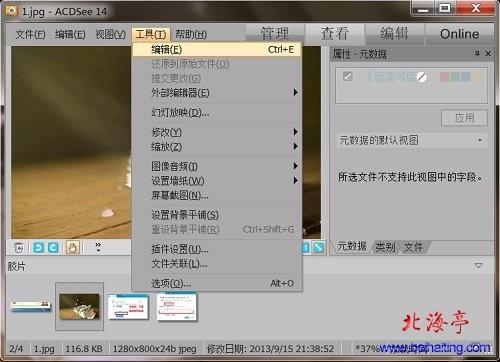
Task: Choose 选项(O)... Alt+O menu item
Action: (217, 283)
